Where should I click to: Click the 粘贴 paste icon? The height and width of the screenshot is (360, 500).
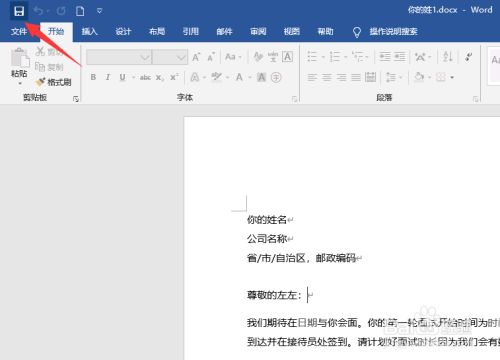pyautogui.click(x=19, y=57)
